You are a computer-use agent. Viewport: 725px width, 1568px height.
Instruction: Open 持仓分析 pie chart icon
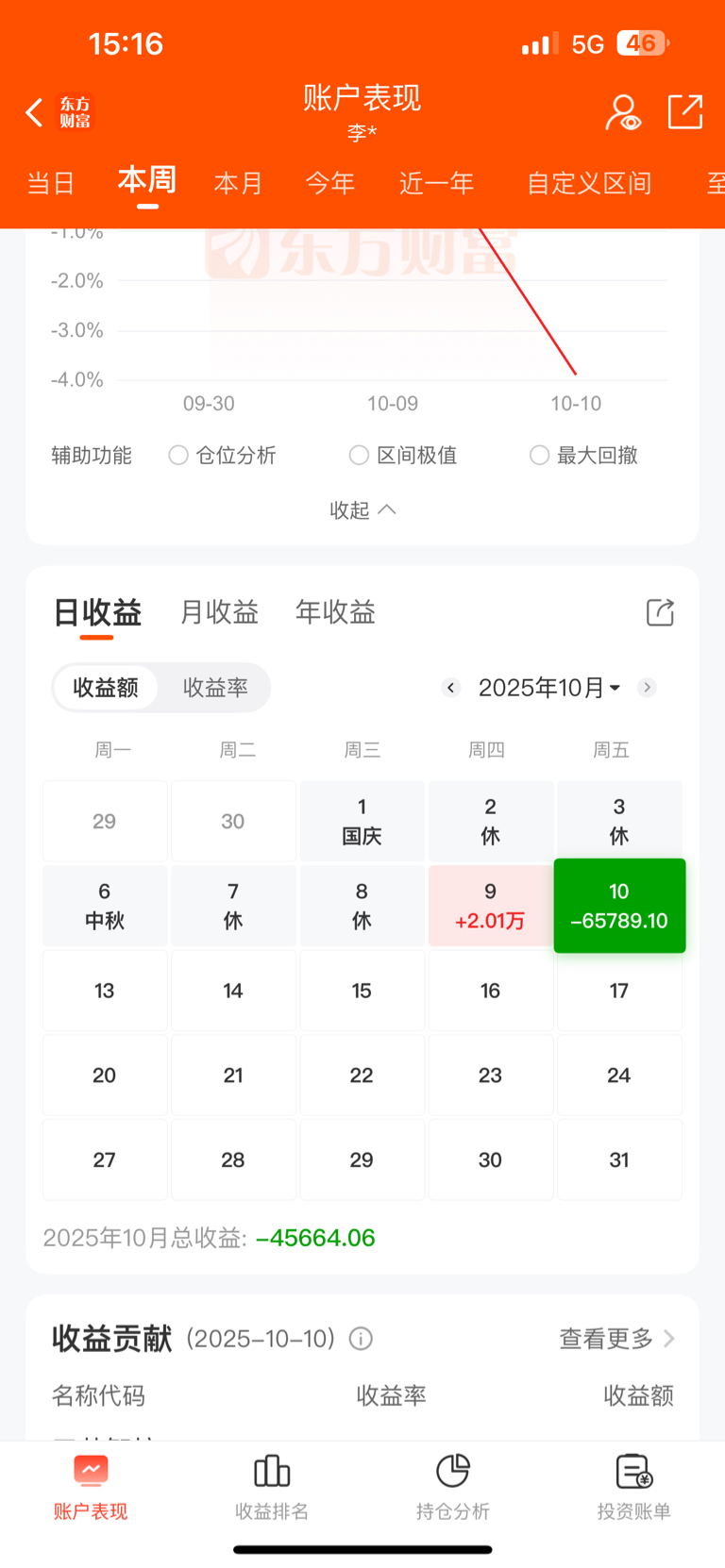[x=453, y=1487]
